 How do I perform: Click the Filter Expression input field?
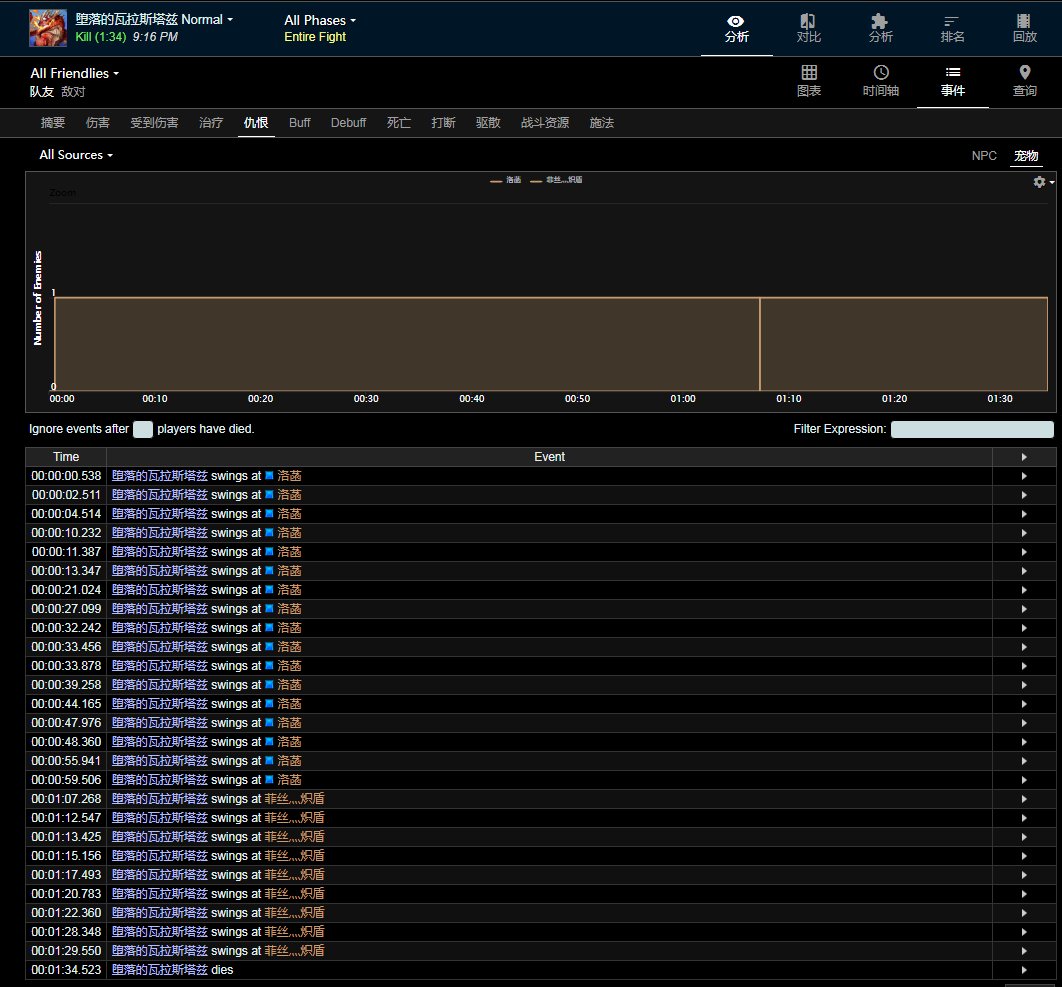[971, 429]
